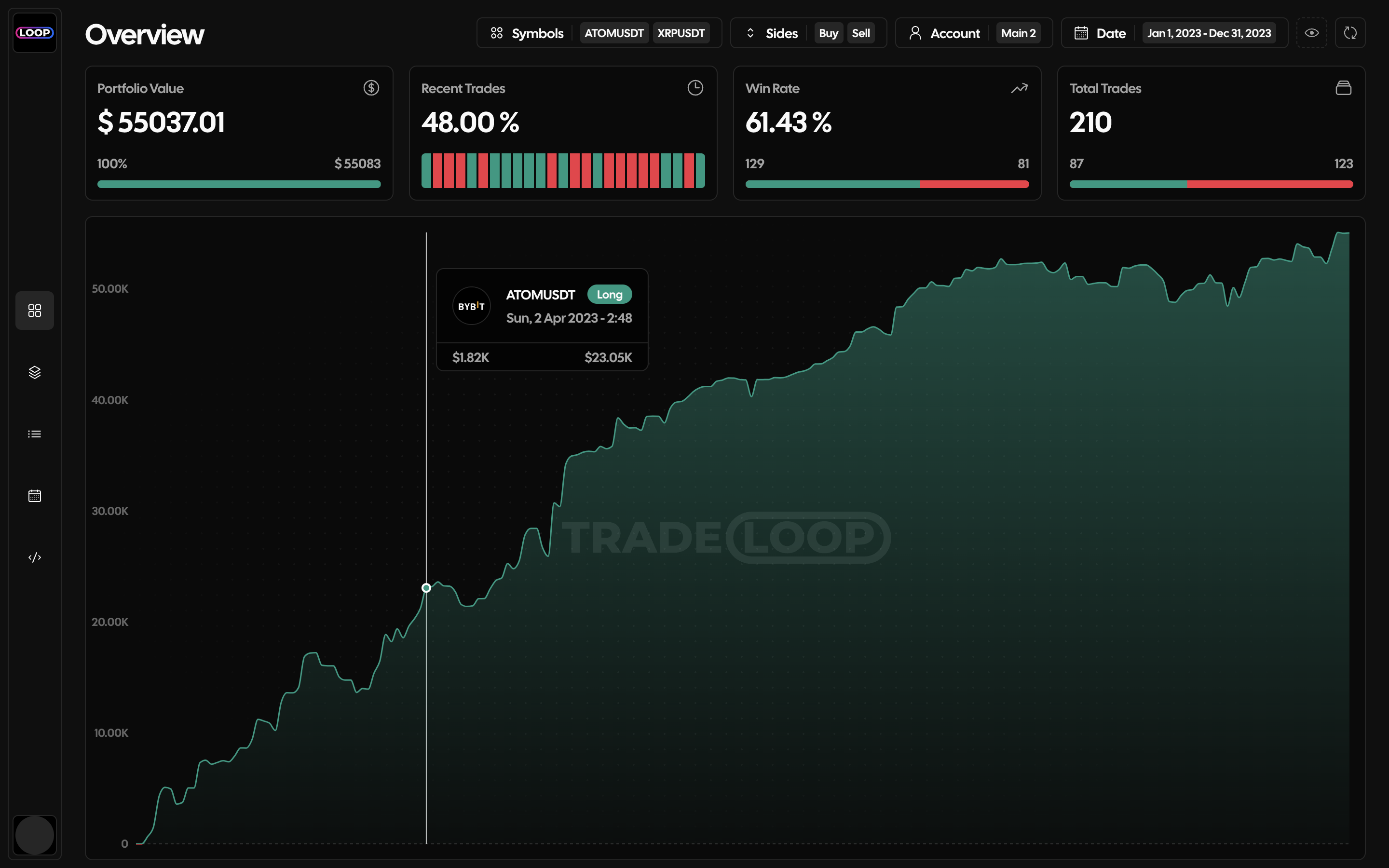Image resolution: width=1389 pixels, height=868 pixels.
Task: Click the Main 2 account chip
Action: (1018, 33)
